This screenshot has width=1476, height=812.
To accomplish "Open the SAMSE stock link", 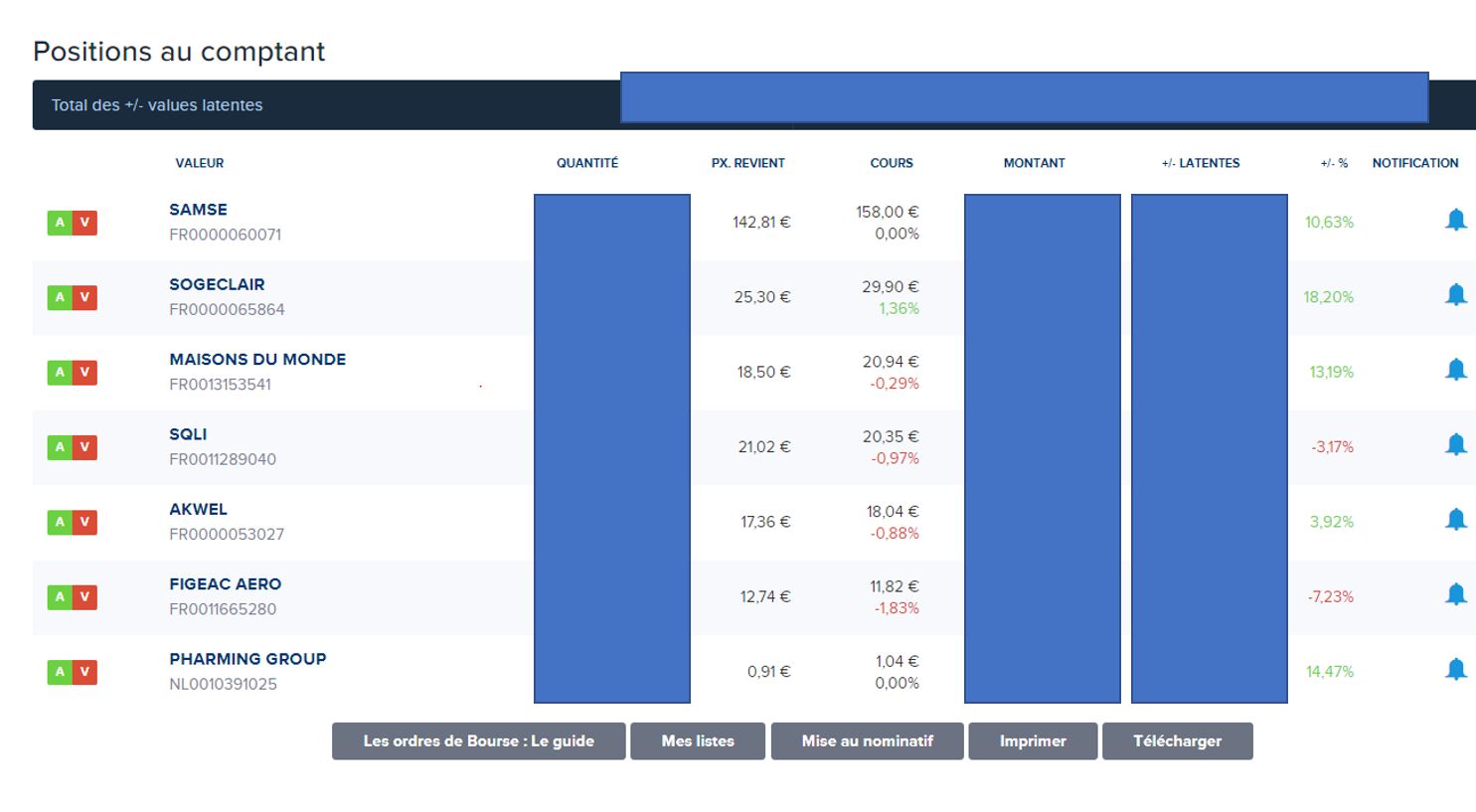I will (199, 210).
